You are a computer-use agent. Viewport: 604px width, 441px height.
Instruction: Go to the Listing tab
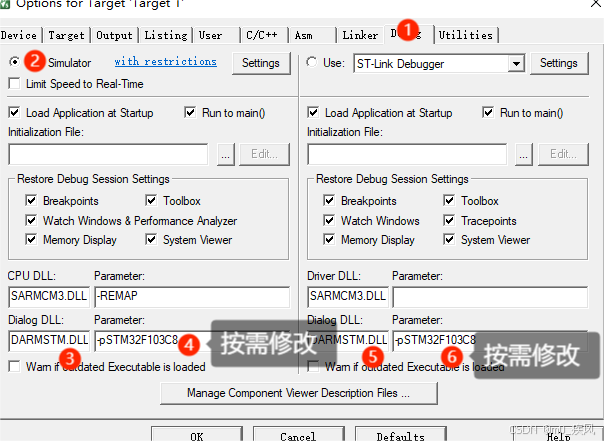[x=166, y=35]
